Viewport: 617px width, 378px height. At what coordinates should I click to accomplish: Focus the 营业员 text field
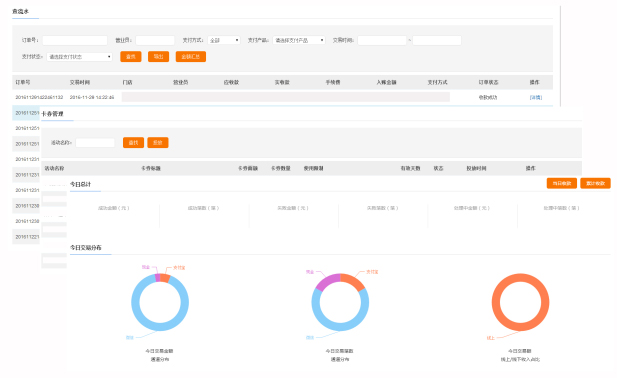(x=155, y=40)
